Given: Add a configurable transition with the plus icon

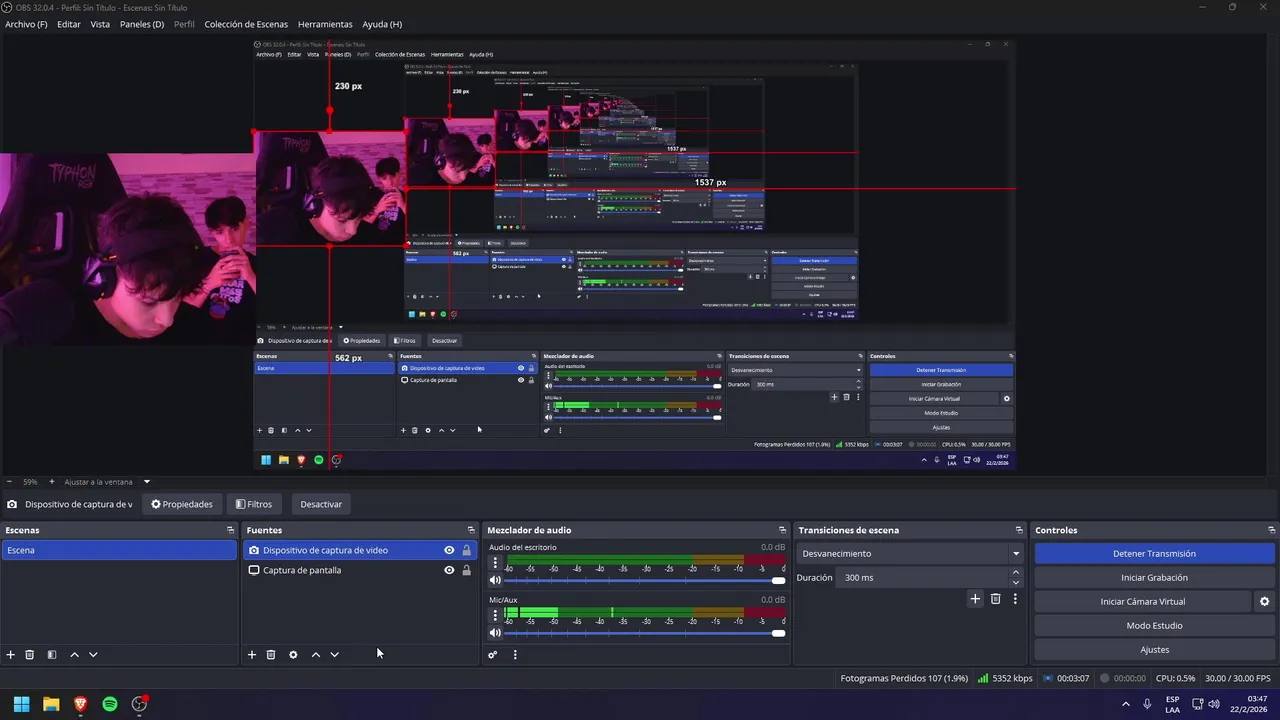Looking at the screenshot, I should (x=976, y=599).
